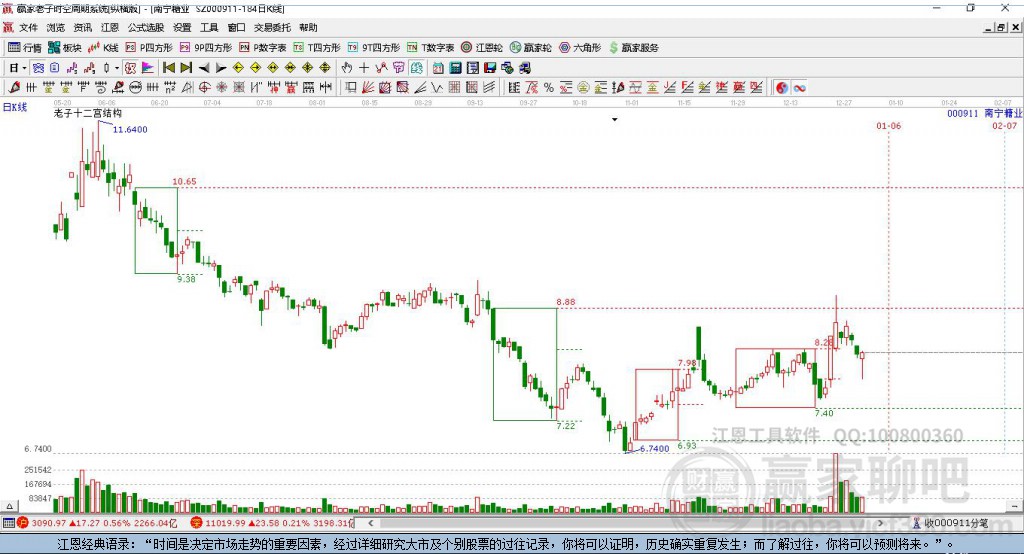This screenshot has height=554, width=1024.
Task: Click the last yellow diamond arrow icon
Action: click(x=325, y=68)
